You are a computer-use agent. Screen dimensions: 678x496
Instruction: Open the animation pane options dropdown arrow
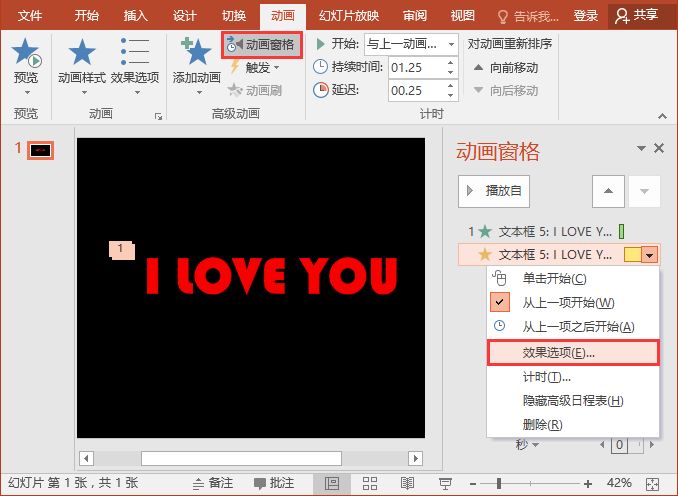pos(641,148)
